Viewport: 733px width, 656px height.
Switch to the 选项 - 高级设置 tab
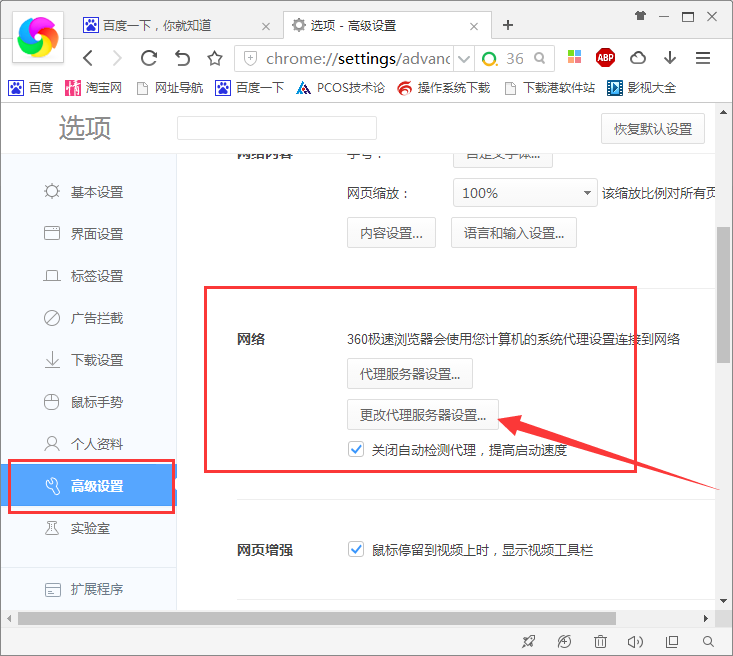coord(387,25)
